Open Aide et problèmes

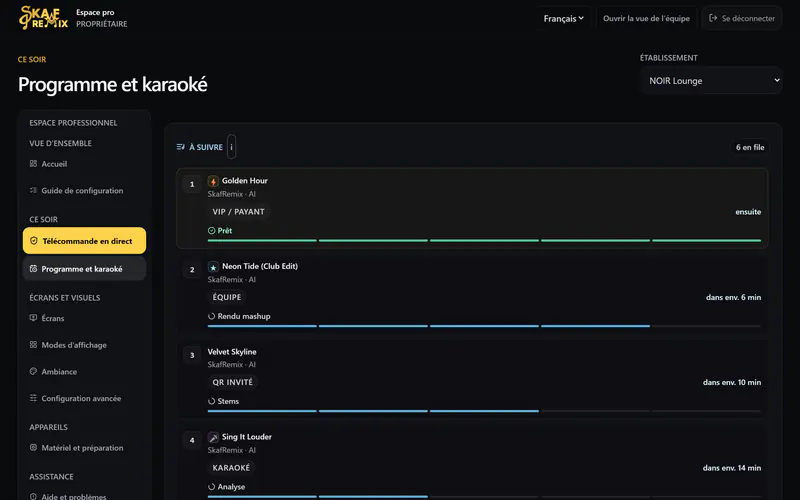point(84,496)
